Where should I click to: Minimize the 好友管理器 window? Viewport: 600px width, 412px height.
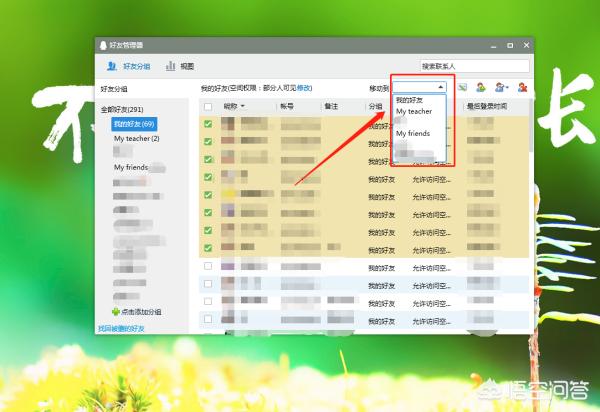click(x=494, y=46)
